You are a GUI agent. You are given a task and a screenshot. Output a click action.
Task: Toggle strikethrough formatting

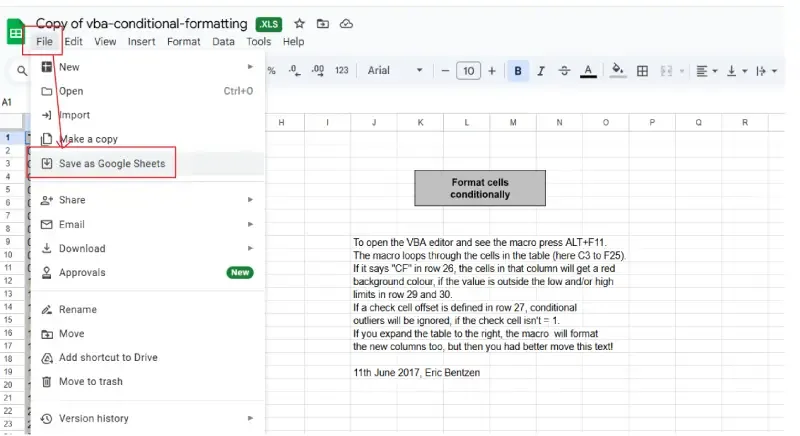(x=564, y=71)
